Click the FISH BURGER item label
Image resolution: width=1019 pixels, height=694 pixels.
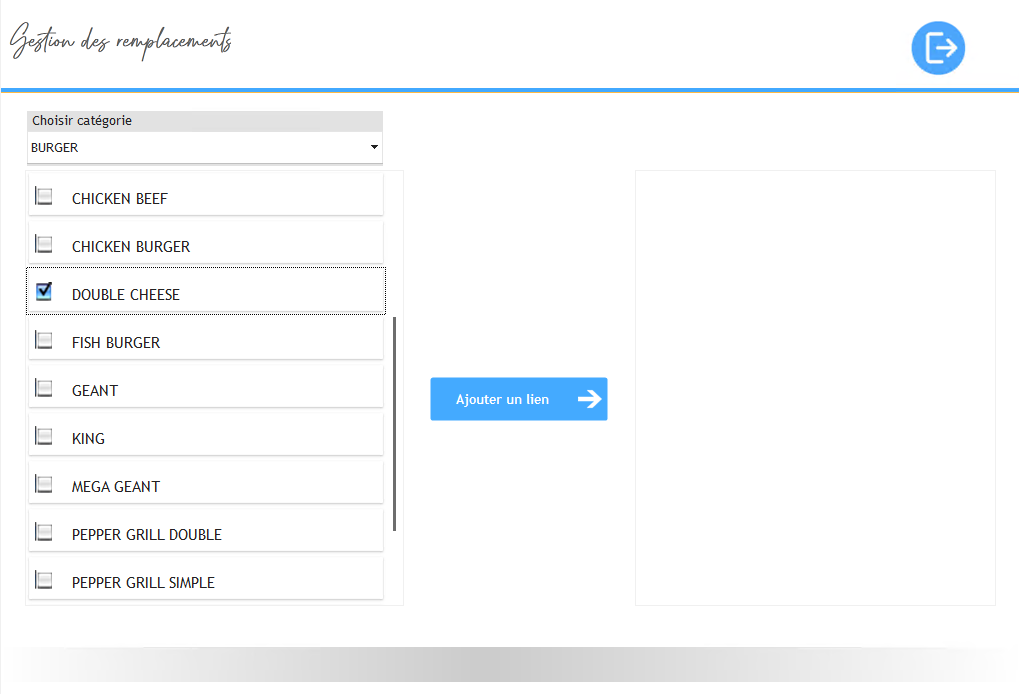[116, 343]
